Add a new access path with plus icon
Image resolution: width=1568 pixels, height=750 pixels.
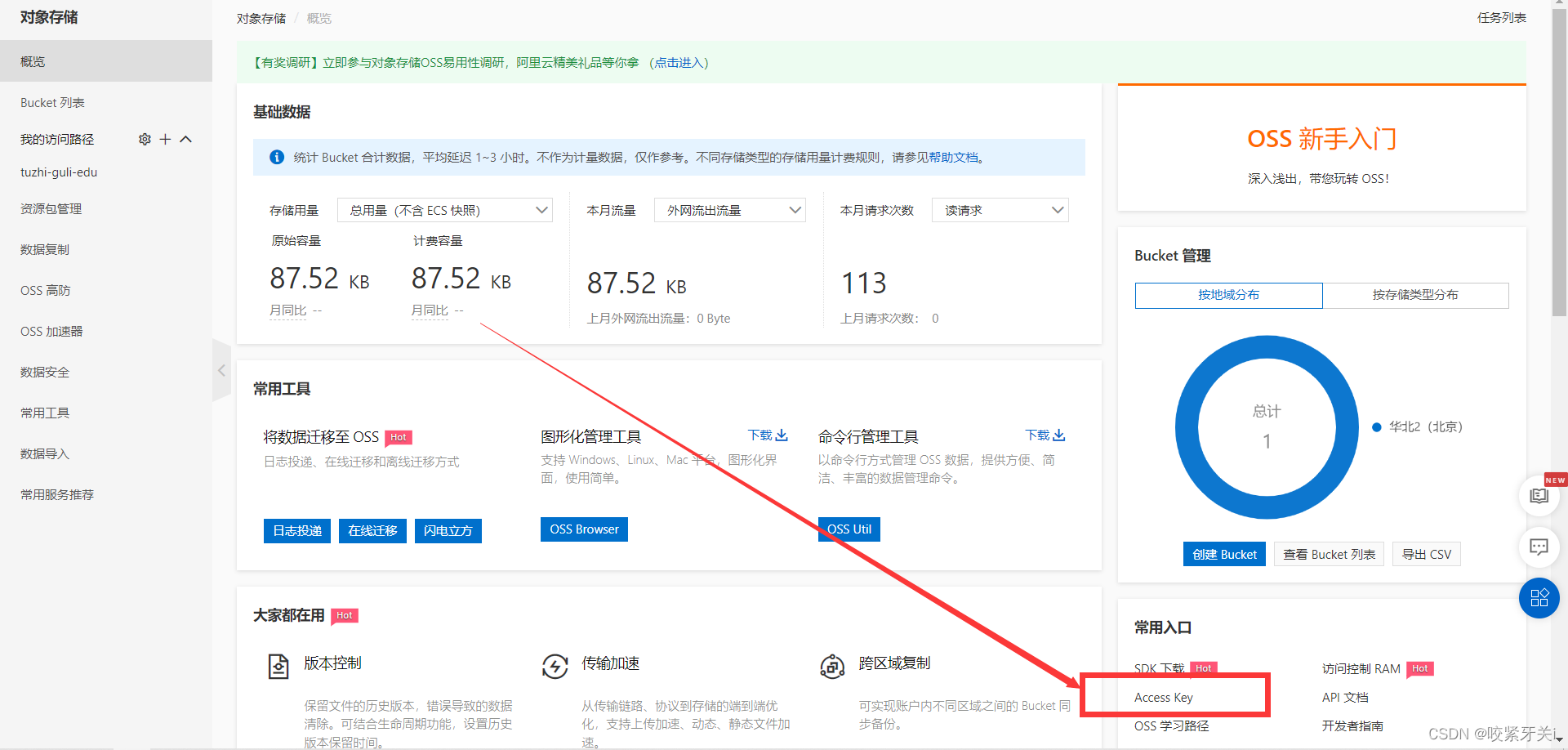click(165, 140)
